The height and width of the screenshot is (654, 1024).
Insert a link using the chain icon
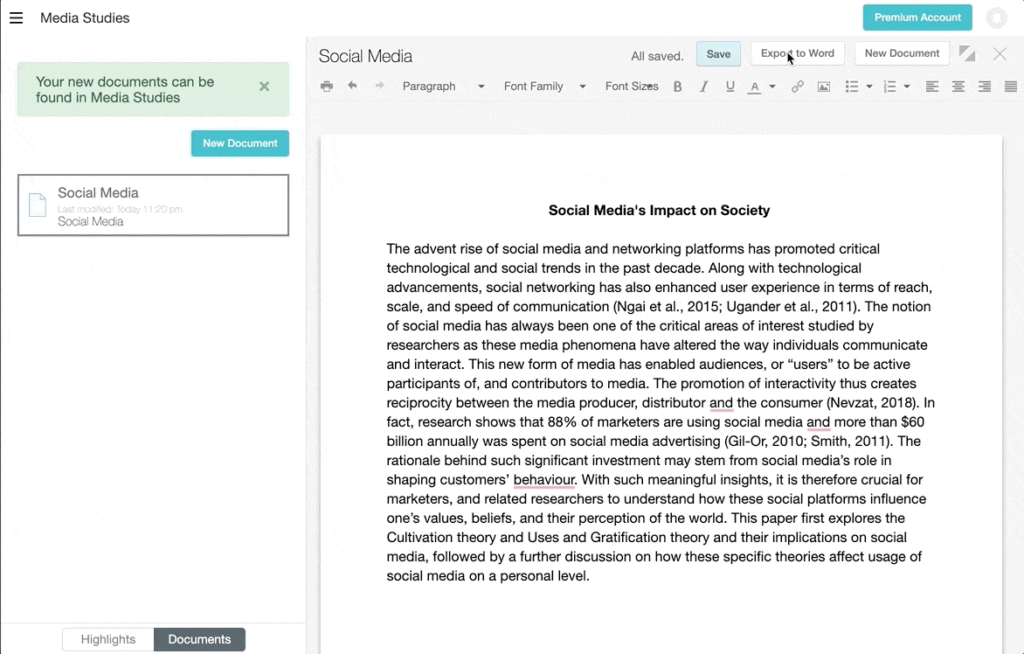click(797, 87)
